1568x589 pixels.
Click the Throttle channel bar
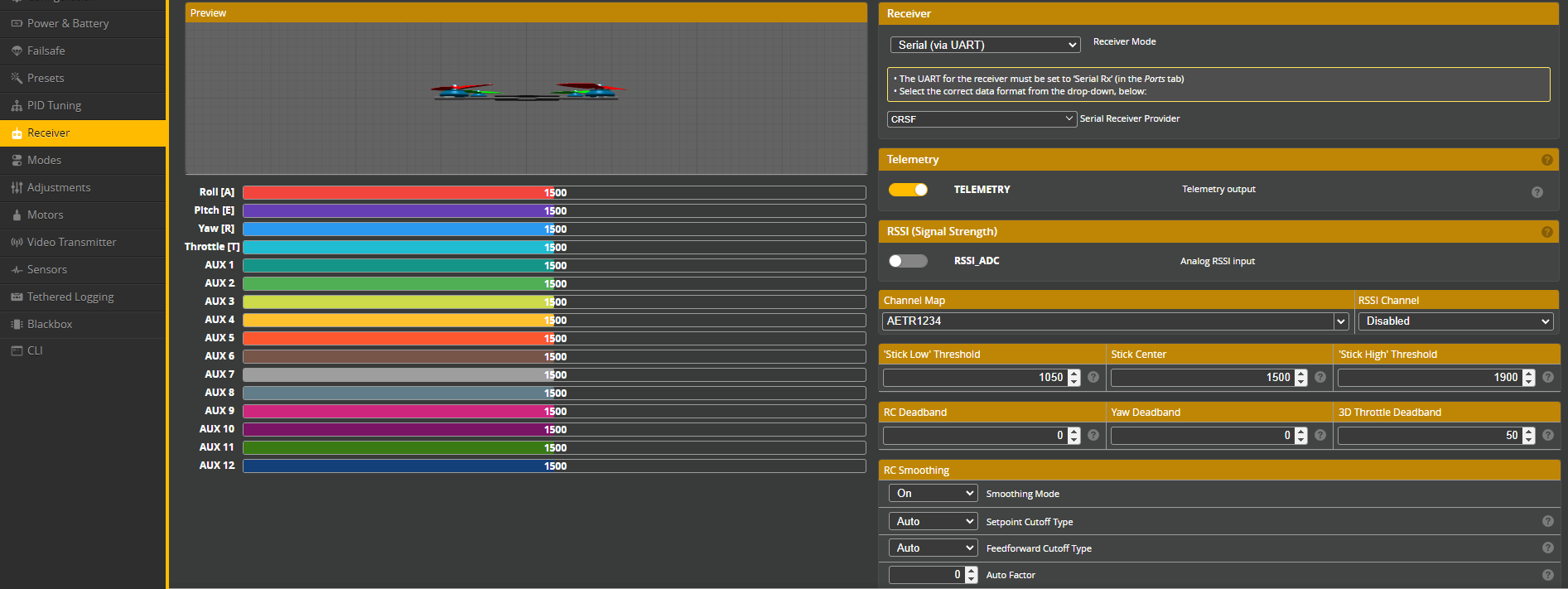pyautogui.click(x=553, y=247)
